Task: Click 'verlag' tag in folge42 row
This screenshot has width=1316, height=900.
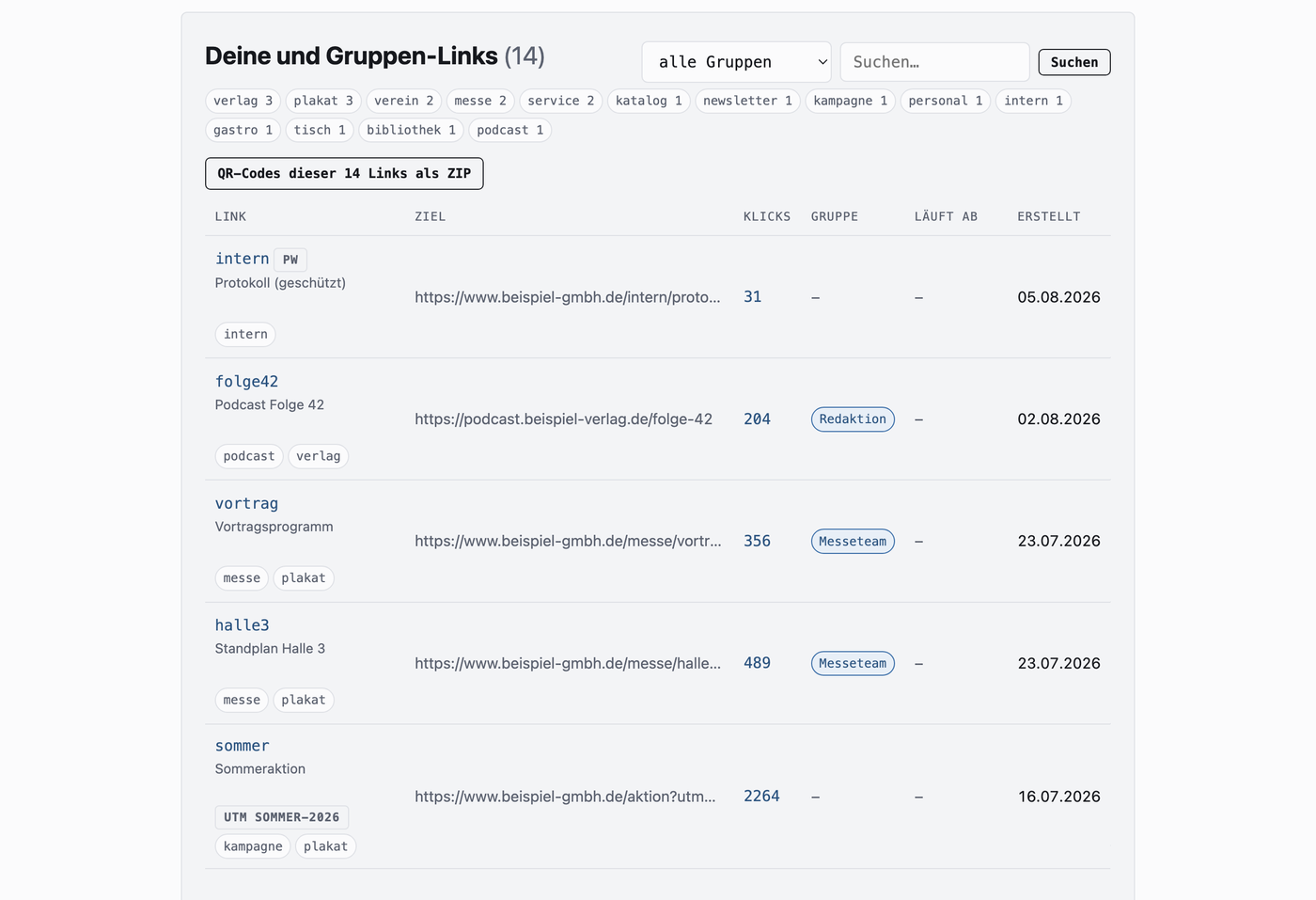Action: 319,456
